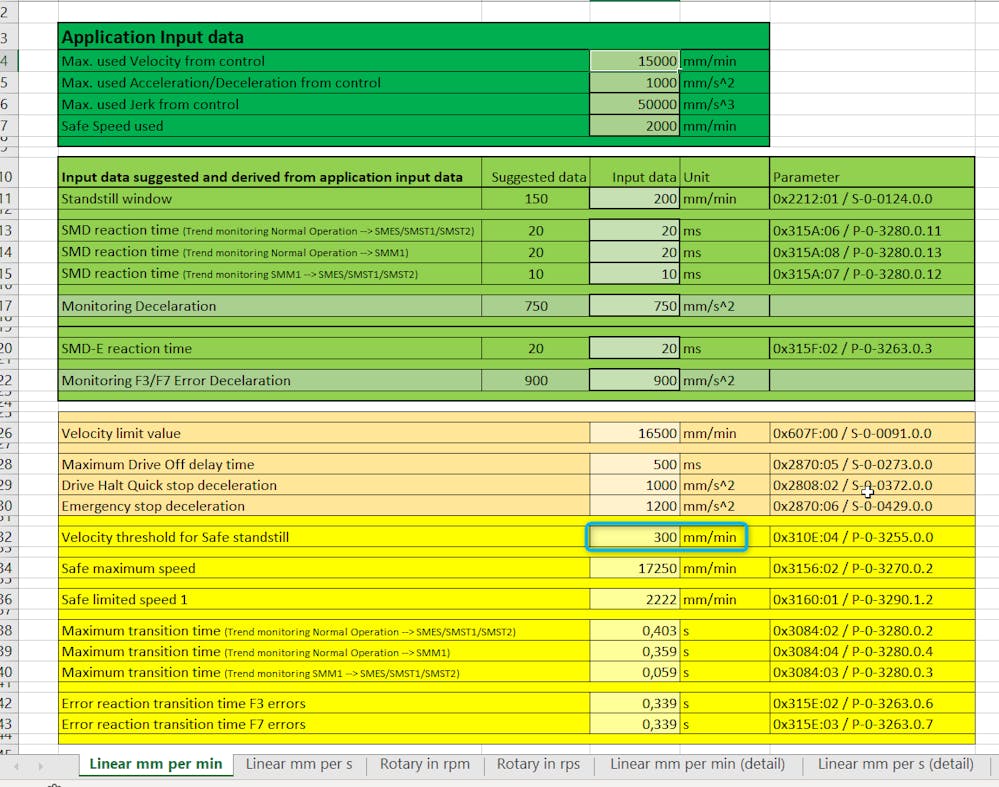
Task: Select Maximum Drive Off delay 500 cell
Action: point(635,465)
